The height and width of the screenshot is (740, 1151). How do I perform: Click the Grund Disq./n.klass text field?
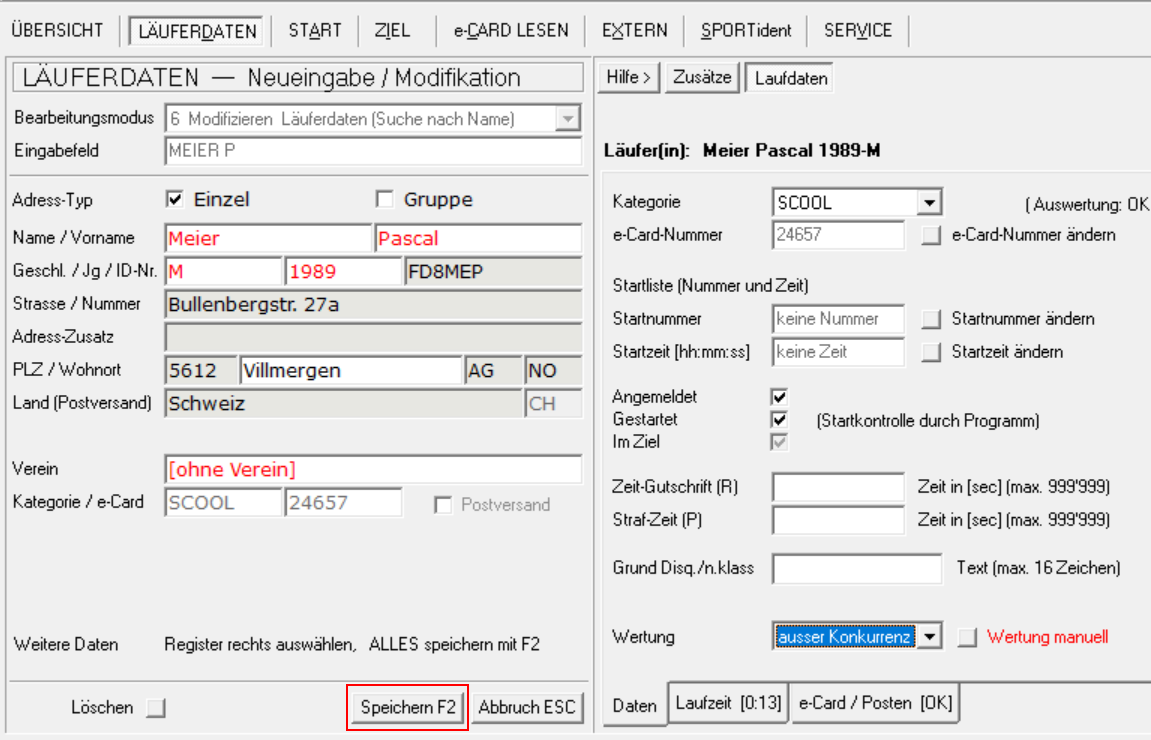(857, 568)
